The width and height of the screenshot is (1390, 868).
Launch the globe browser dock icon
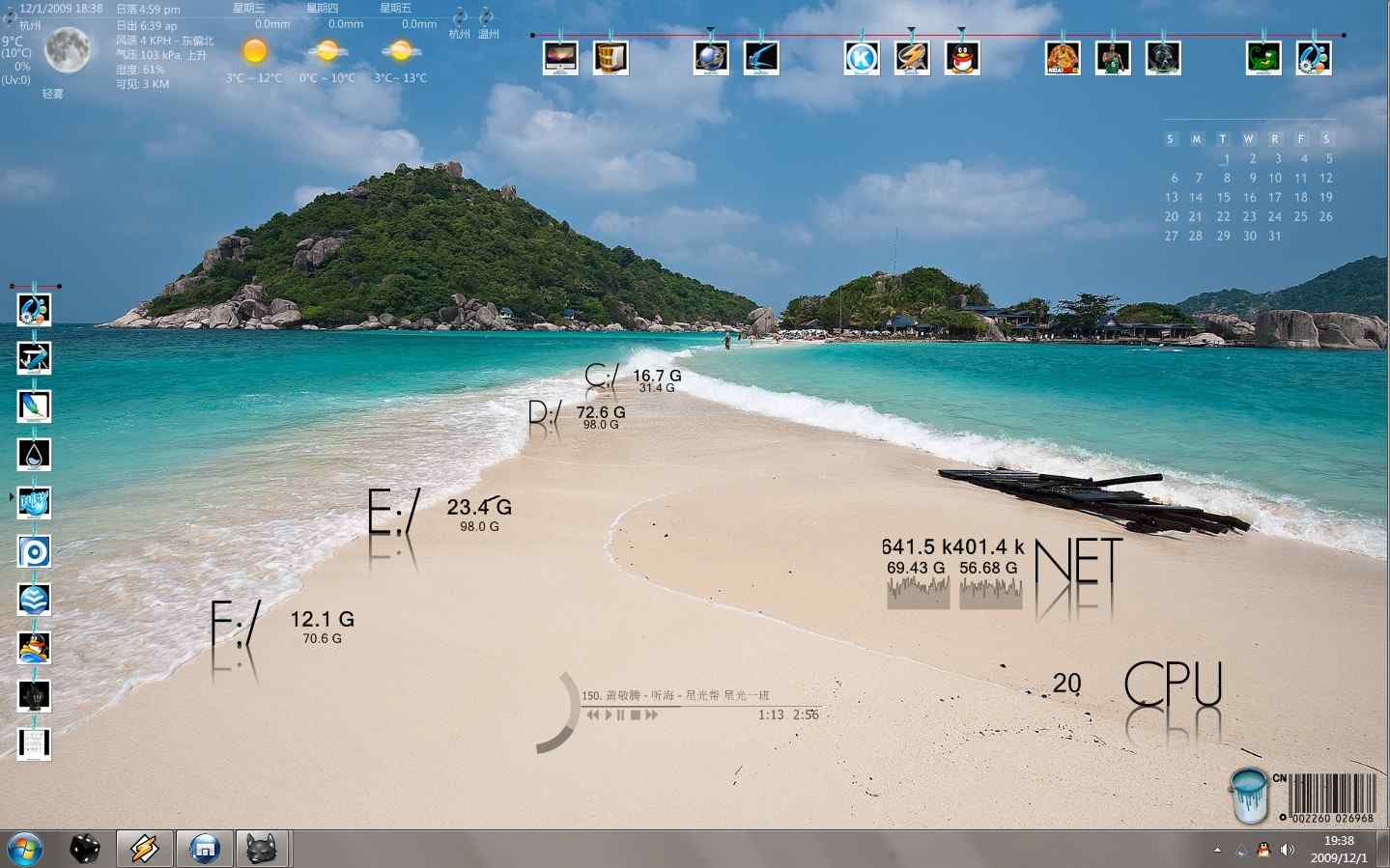pos(711,58)
